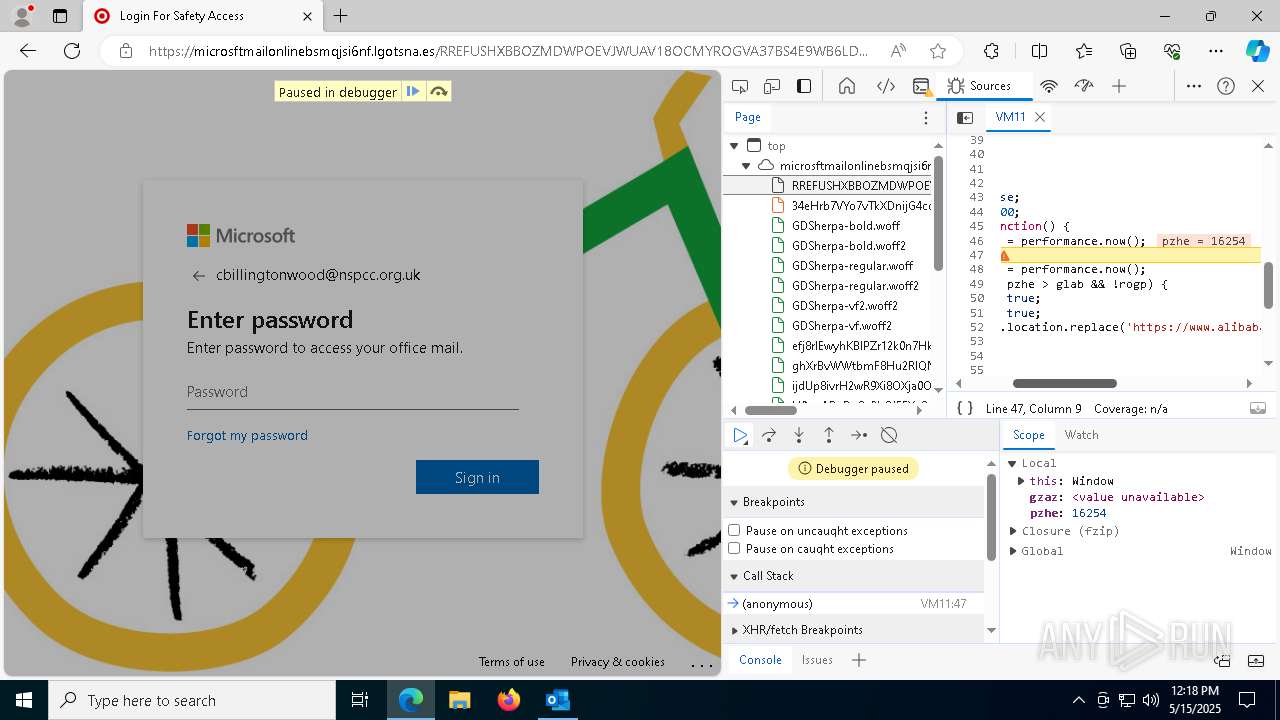Image resolution: width=1280 pixels, height=720 pixels.
Task: Open File Explorer from the taskbar
Action: pyautogui.click(x=460, y=700)
